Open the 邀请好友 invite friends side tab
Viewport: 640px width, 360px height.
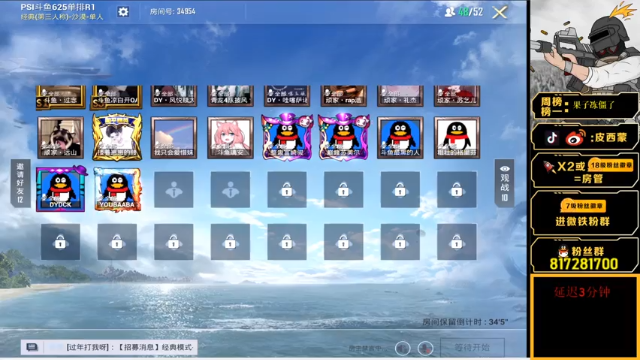pyautogui.click(x=20, y=183)
